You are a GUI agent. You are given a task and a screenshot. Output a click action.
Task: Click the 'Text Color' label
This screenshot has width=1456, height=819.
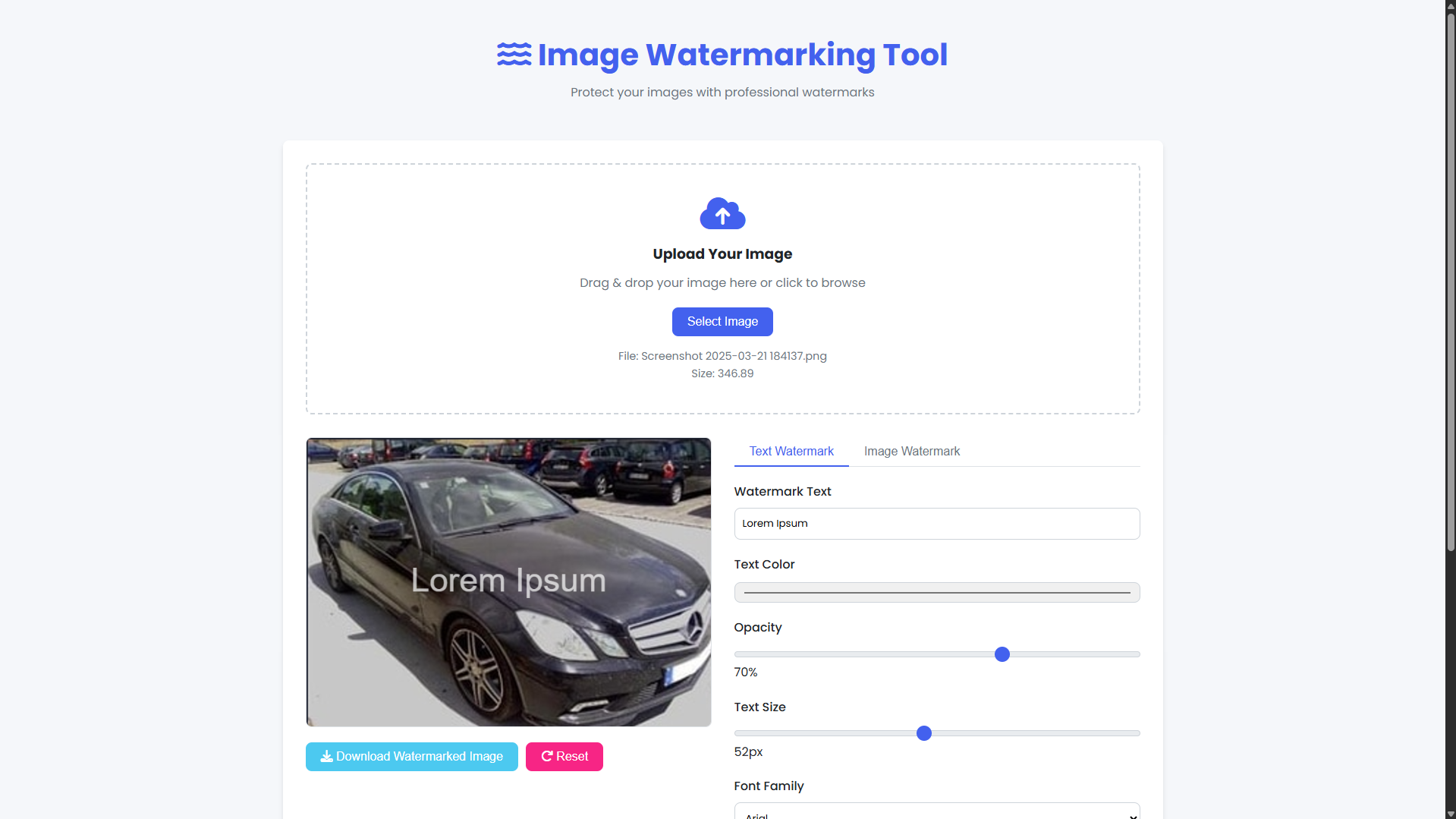[x=765, y=565]
